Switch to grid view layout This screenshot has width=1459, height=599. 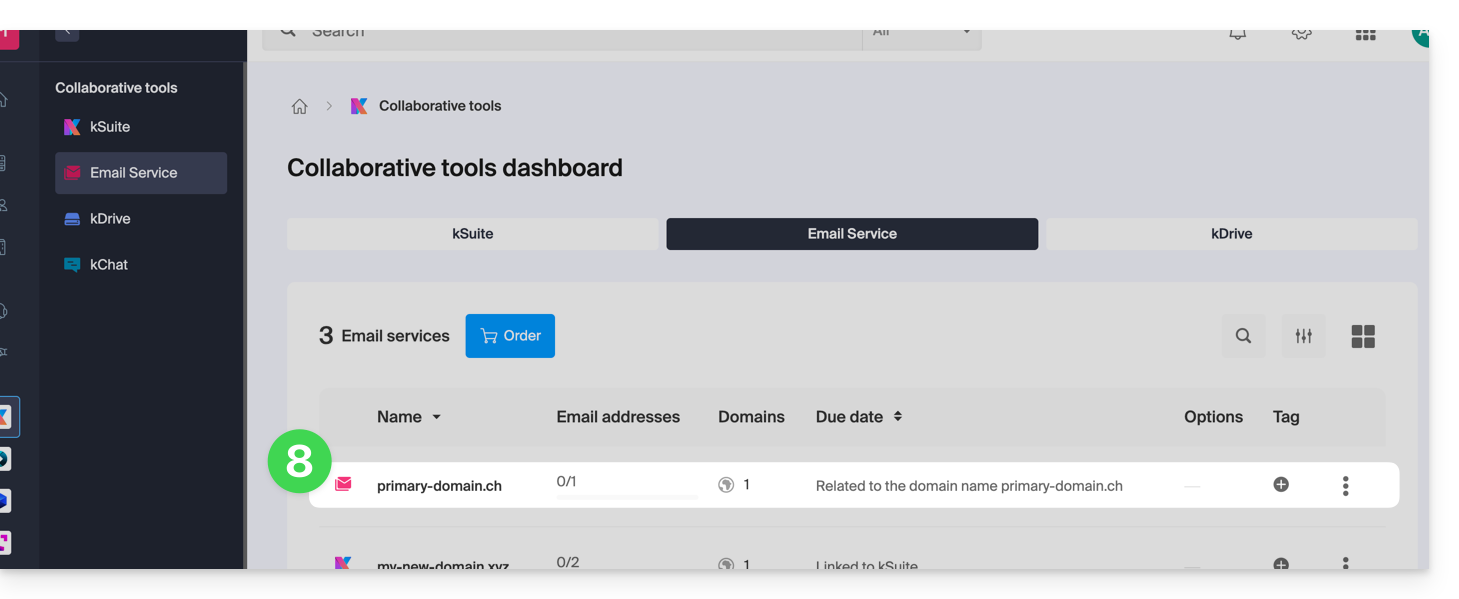(x=1363, y=336)
